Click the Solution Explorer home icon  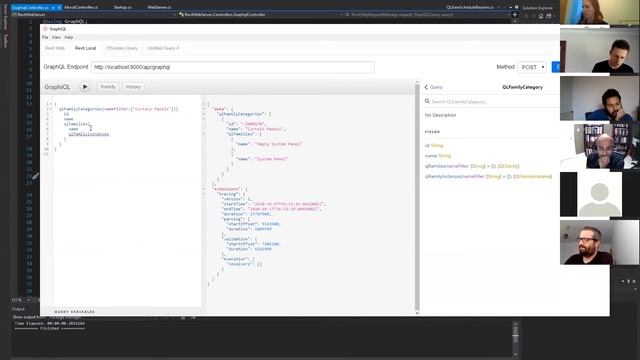coord(541,16)
